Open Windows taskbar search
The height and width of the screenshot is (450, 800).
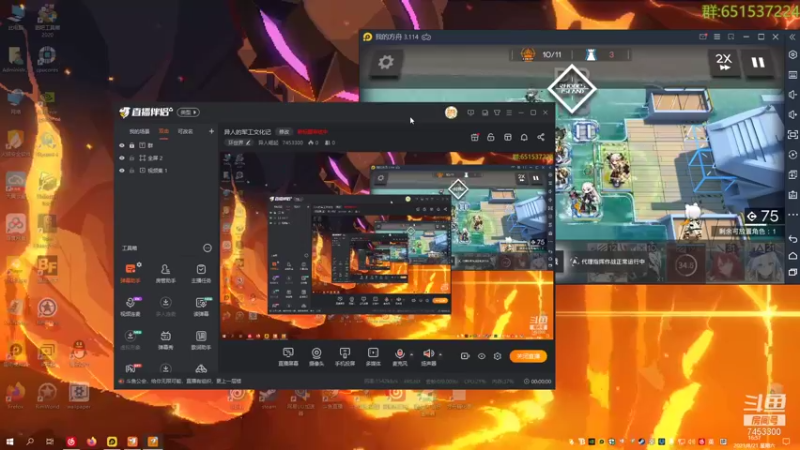click(x=30, y=441)
